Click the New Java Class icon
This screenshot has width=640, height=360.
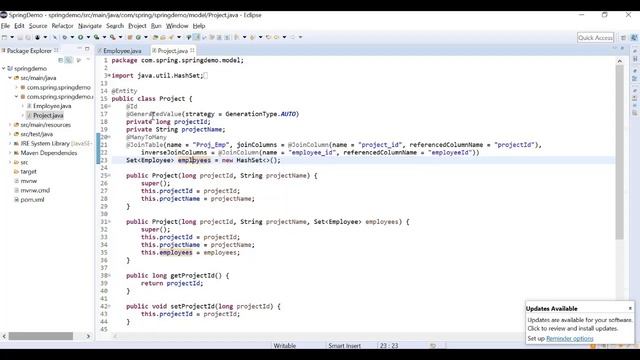138,37
